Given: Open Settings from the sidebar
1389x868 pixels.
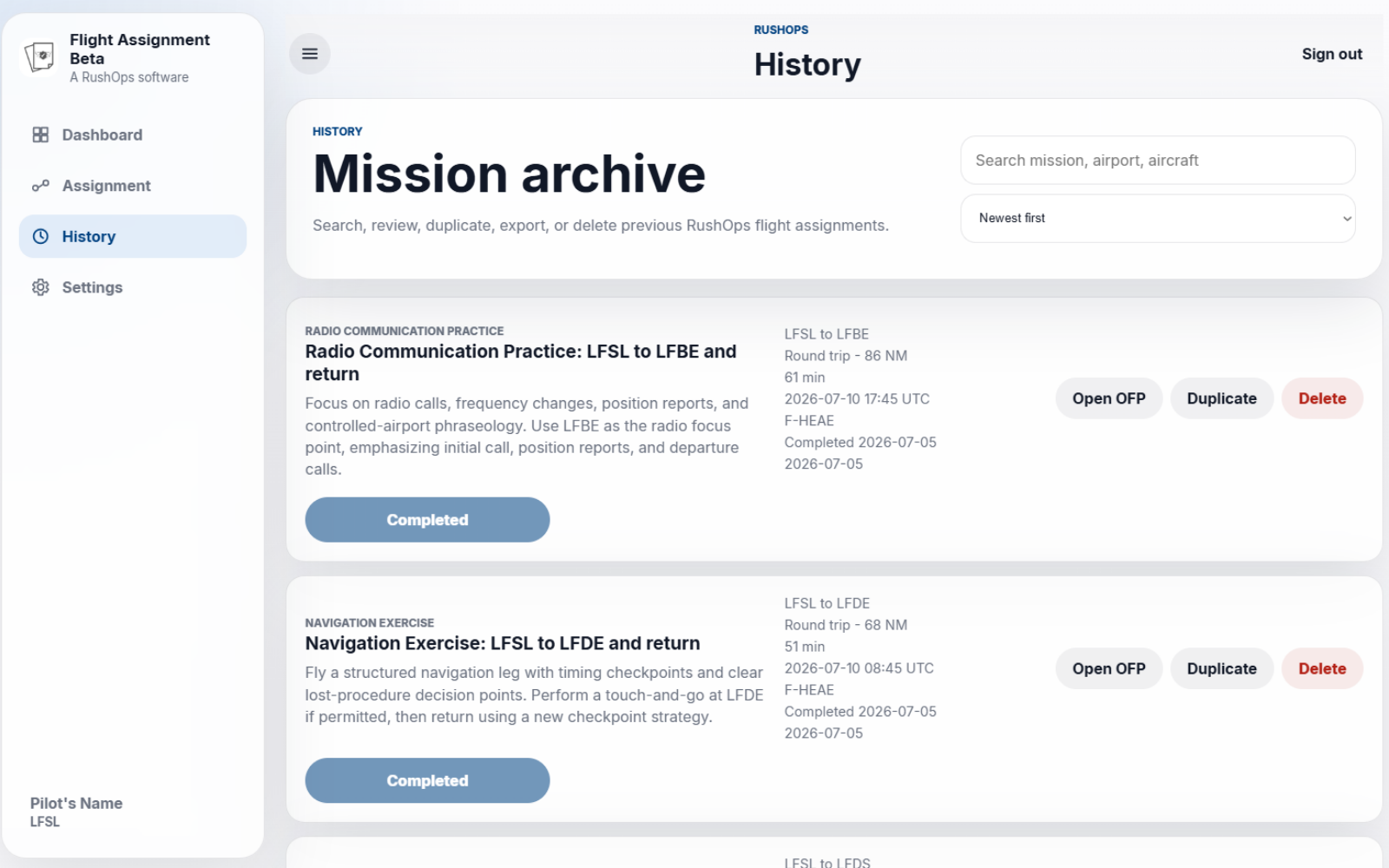Looking at the screenshot, I should coord(133,287).
